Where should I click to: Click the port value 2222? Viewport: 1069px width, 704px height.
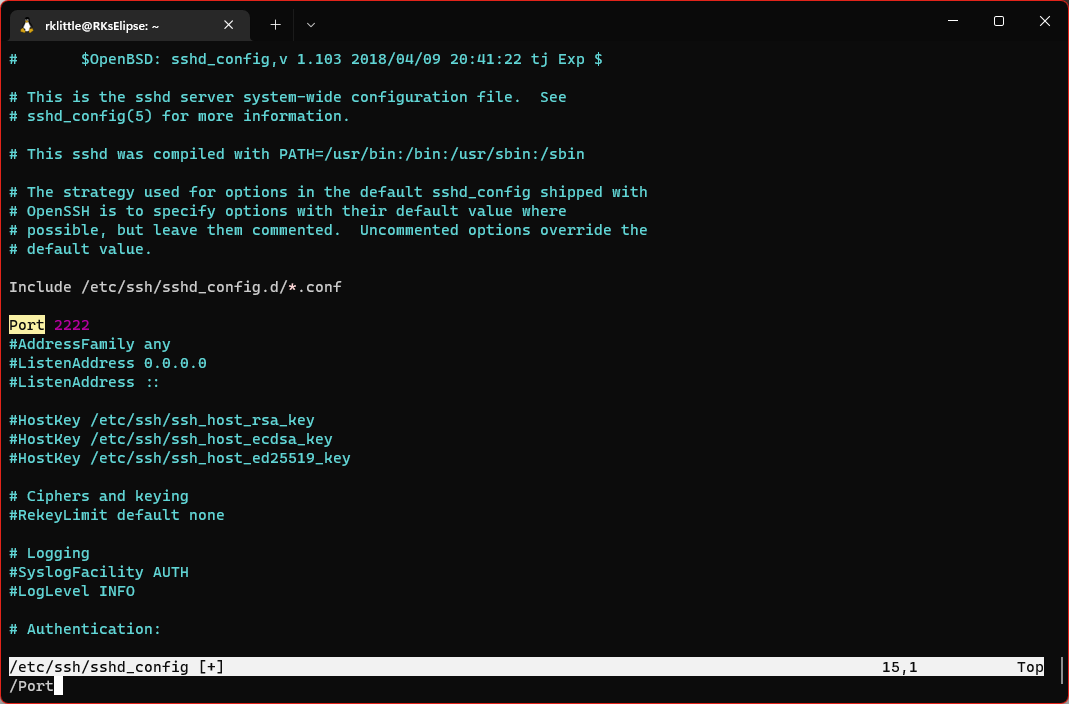point(72,325)
